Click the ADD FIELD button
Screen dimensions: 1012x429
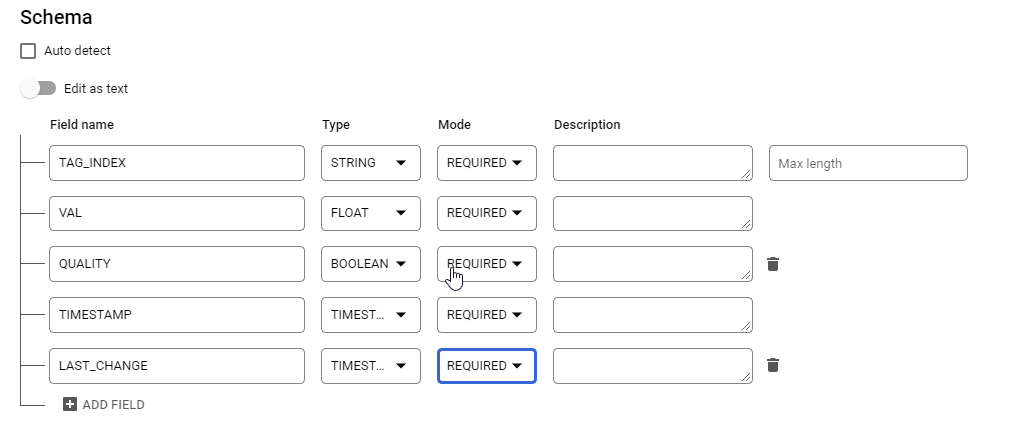click(x=112, y=405)
